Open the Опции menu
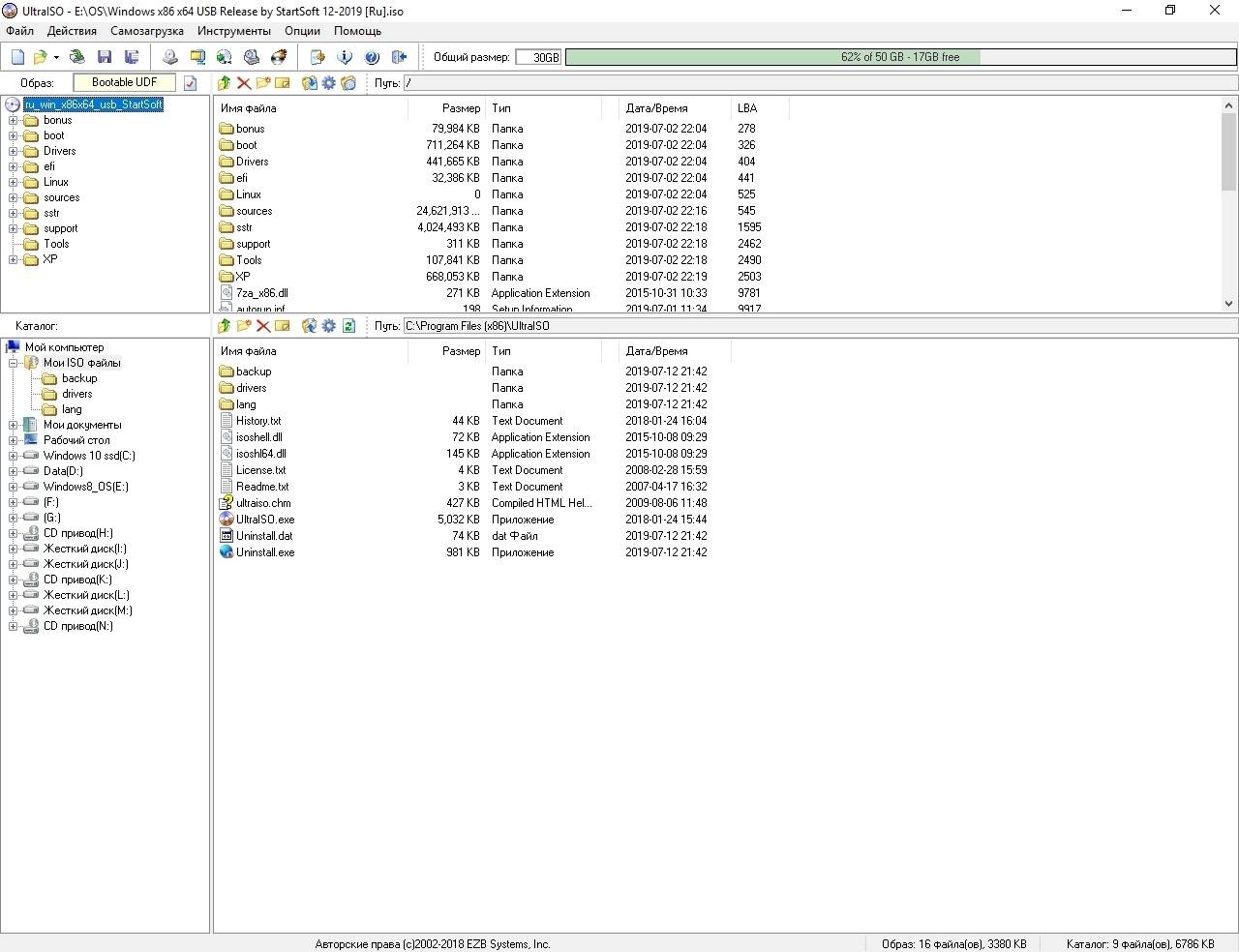This screenshot has height=952, width=1239. point(302,31)
